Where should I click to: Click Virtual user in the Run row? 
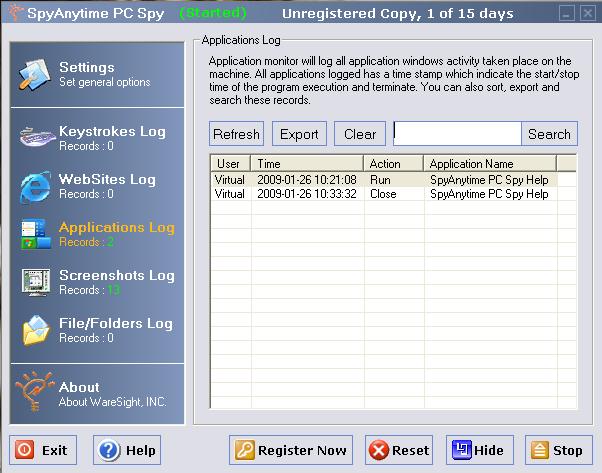230,180
